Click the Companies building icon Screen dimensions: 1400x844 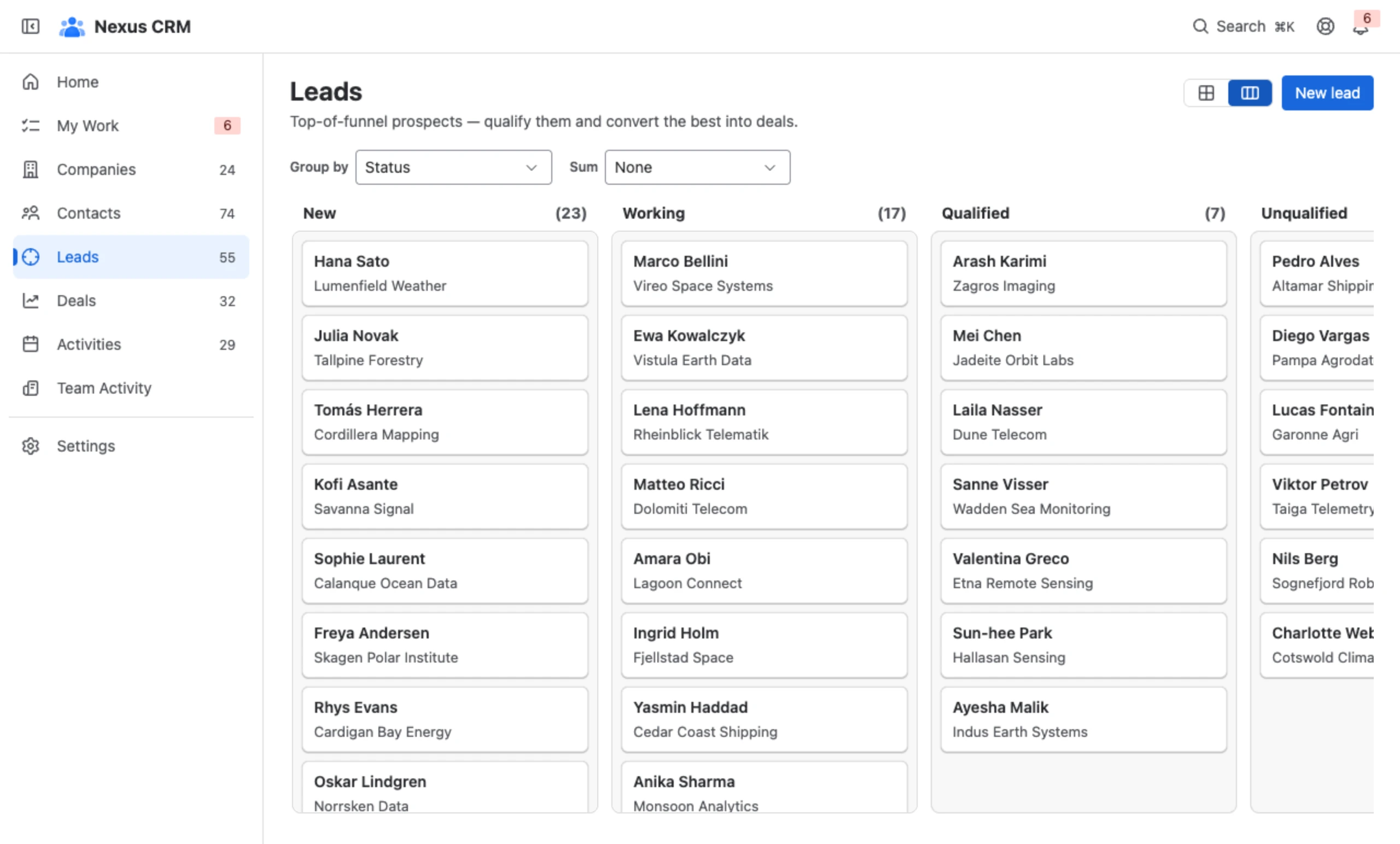31,169
